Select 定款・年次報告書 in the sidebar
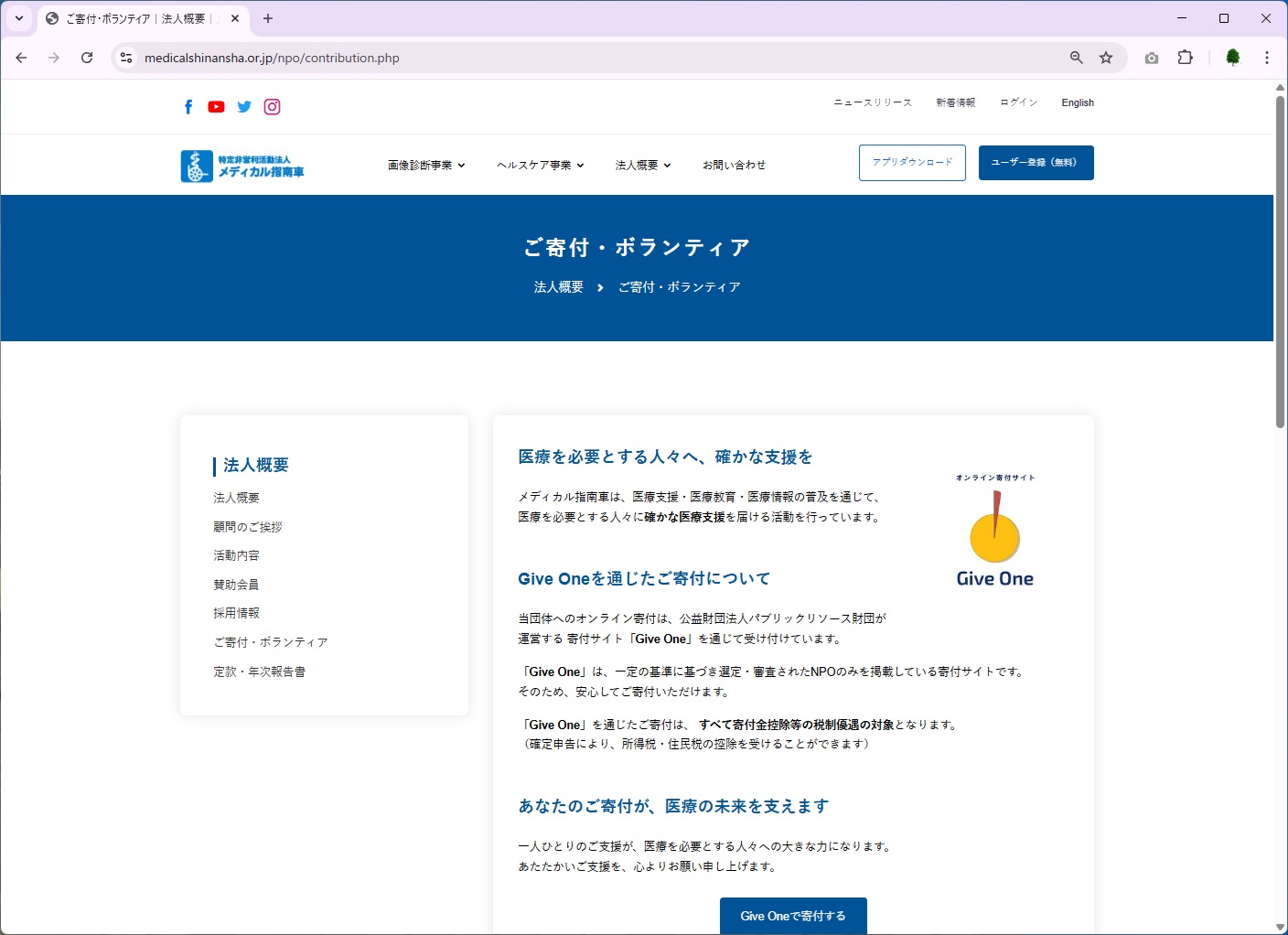Viewport: 1288px width, 935px height. pyautogui.click(x=259, y=672)
